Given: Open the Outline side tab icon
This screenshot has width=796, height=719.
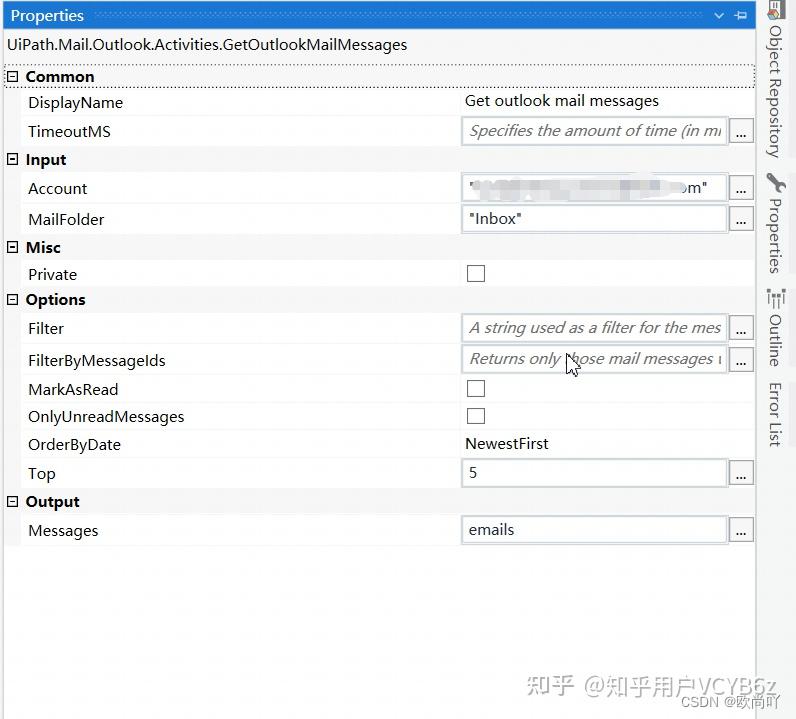Looking at the screenshot, I should (x=776, y=299).
